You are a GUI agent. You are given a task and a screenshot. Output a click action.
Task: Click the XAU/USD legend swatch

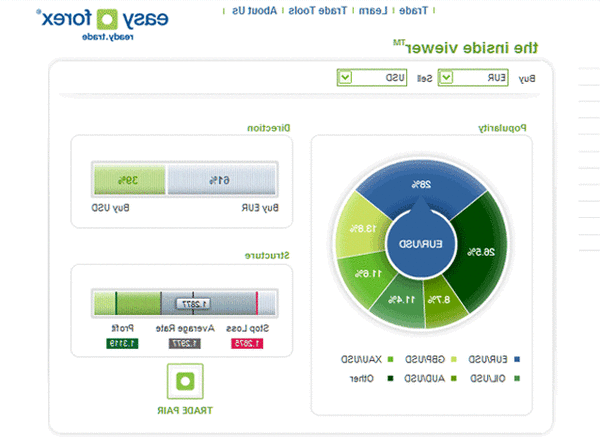coord(390,359)
